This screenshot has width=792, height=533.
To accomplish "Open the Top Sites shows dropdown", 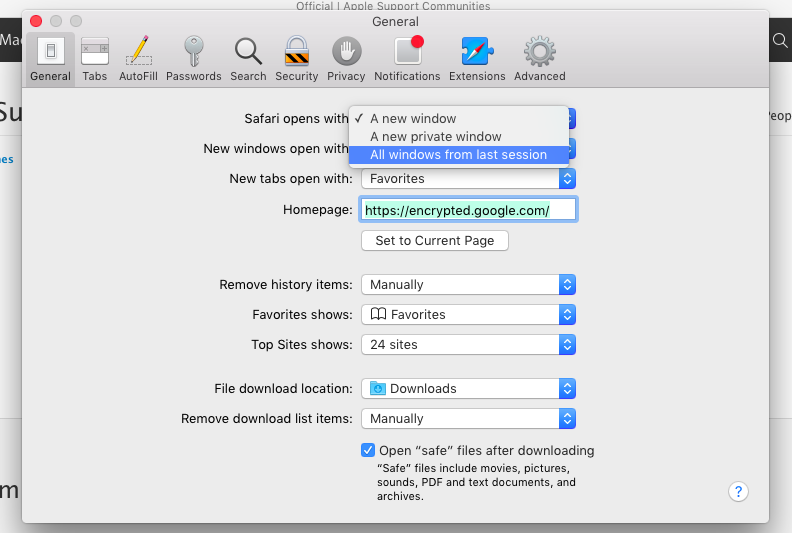I will tap(468, 345).
